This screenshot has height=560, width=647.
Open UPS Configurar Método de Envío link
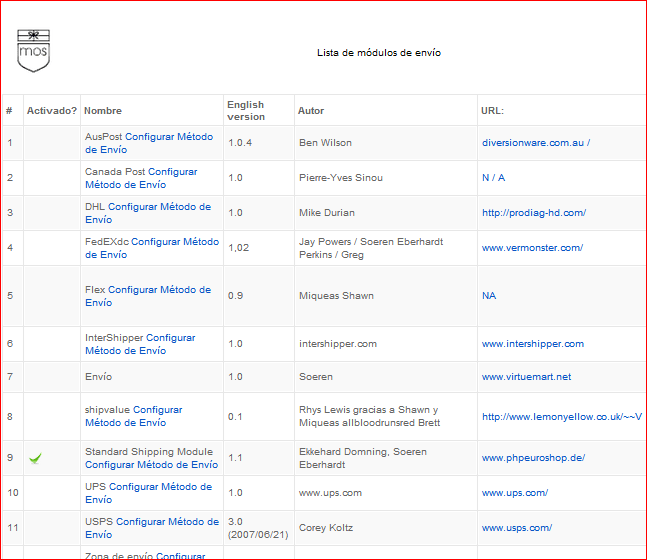pyautogui.click(x=149, y=493)
